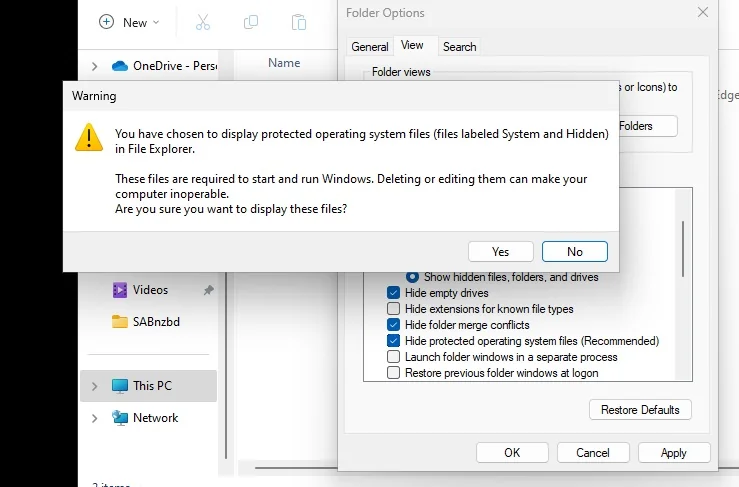The height and width of the screenshot is (487, 739).
Task: Open the New dropdown chevron
Action: [156, 23]
